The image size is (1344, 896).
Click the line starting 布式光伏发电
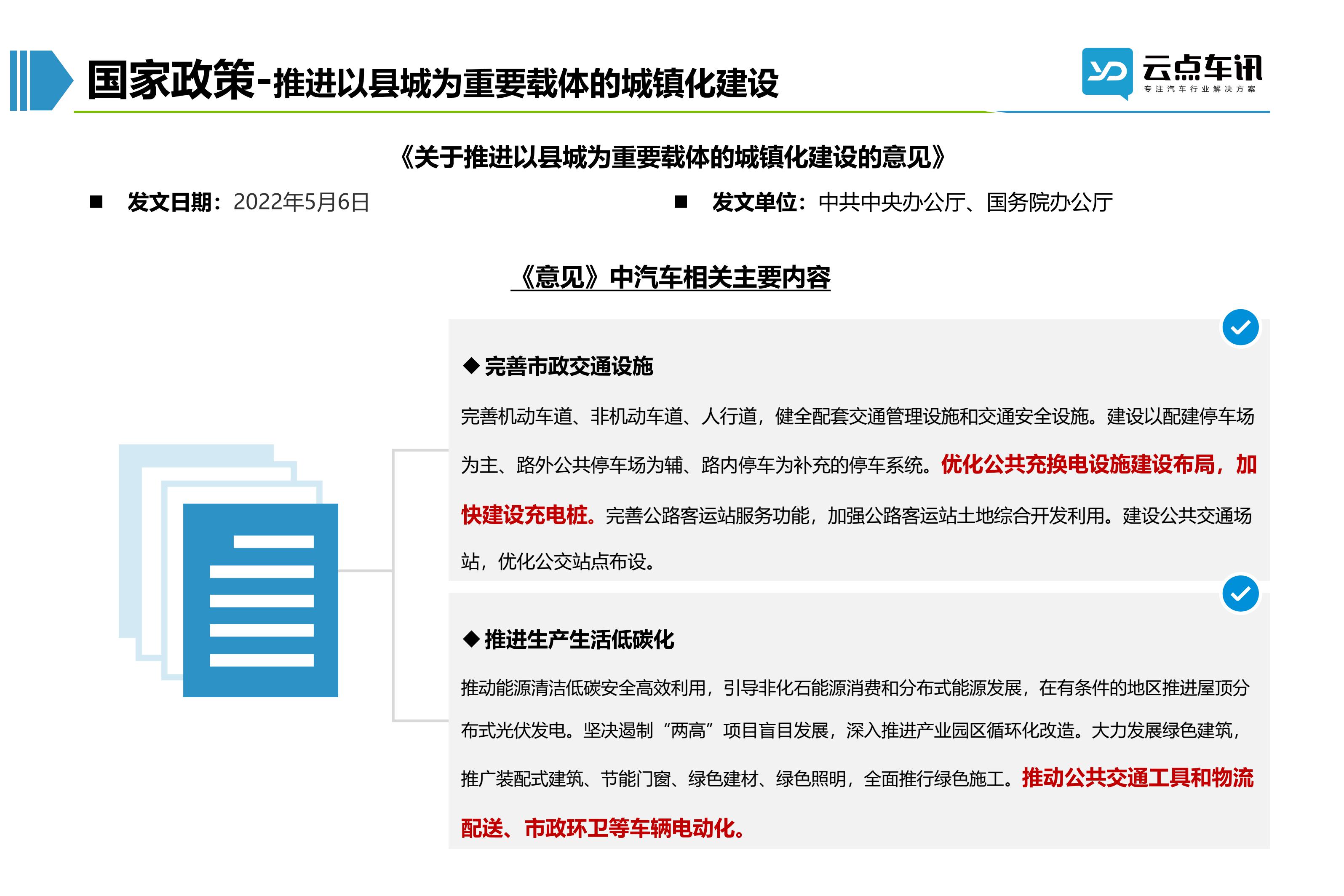pos(850,730)
